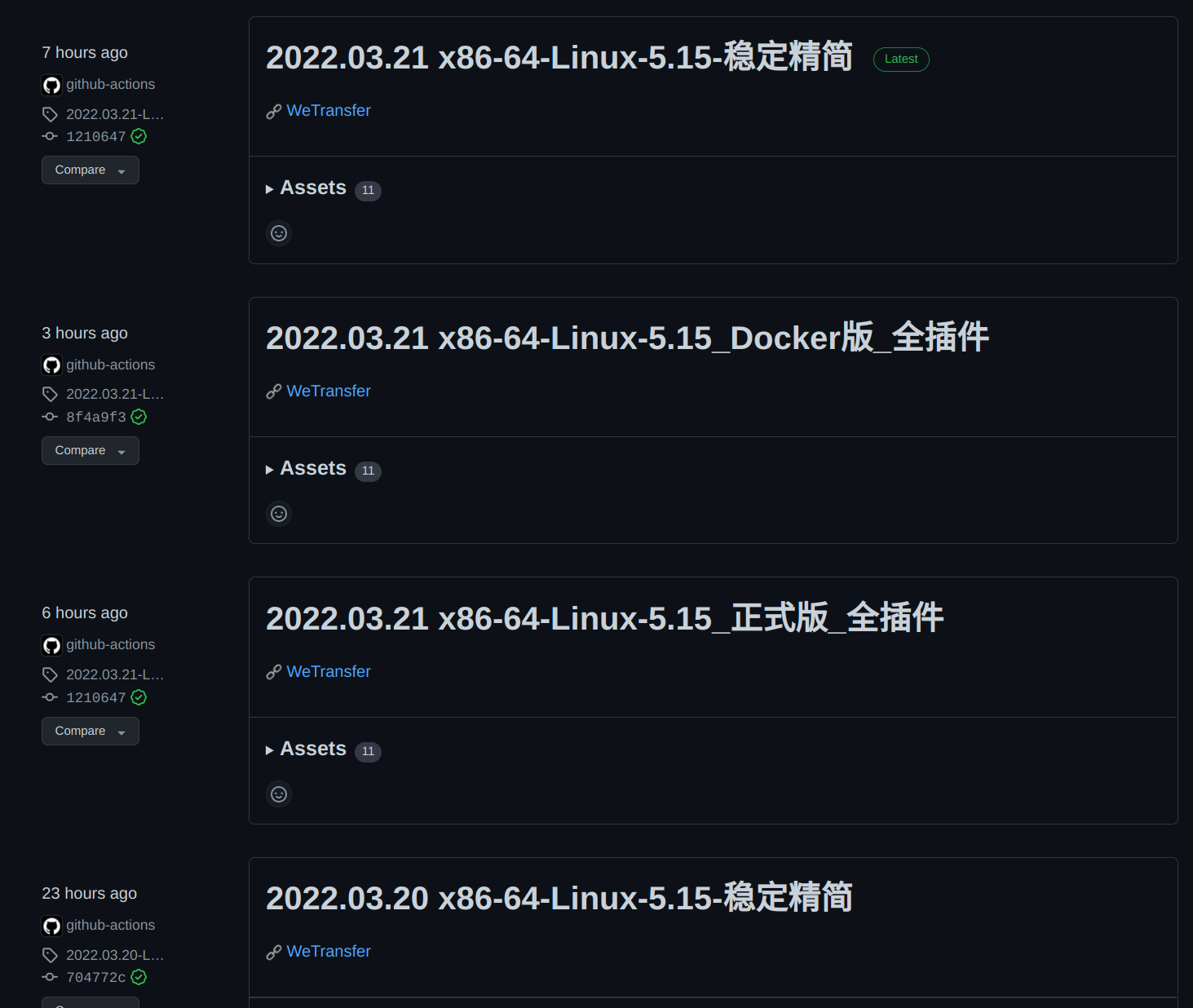The height and width of the screenshot is (1008, 1193).
Task: Click chain-link icon beside WeTransfer in Docker版 release
Action: tap(274, 392)
